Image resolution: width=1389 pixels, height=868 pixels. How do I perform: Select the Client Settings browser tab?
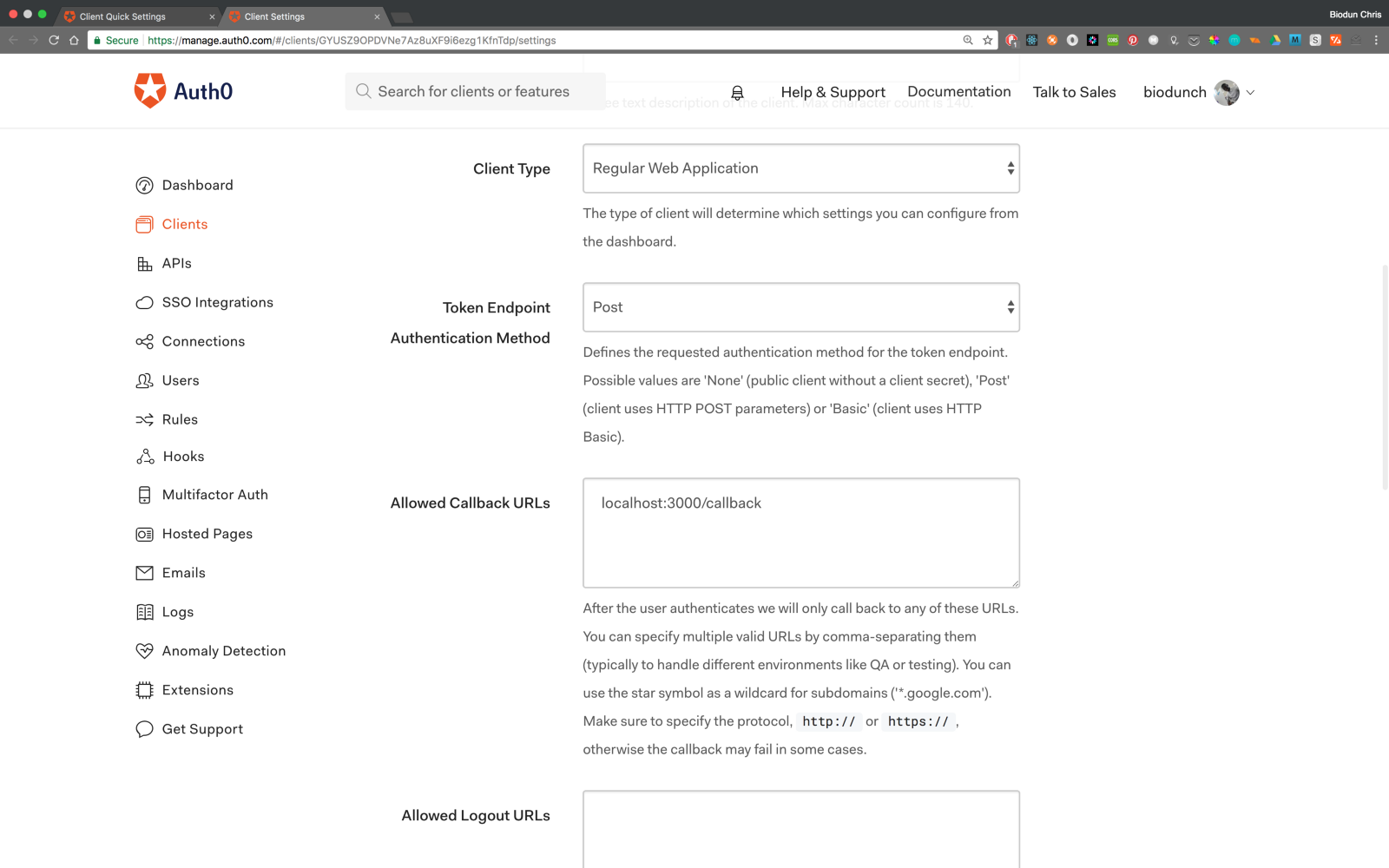point(305,16)
